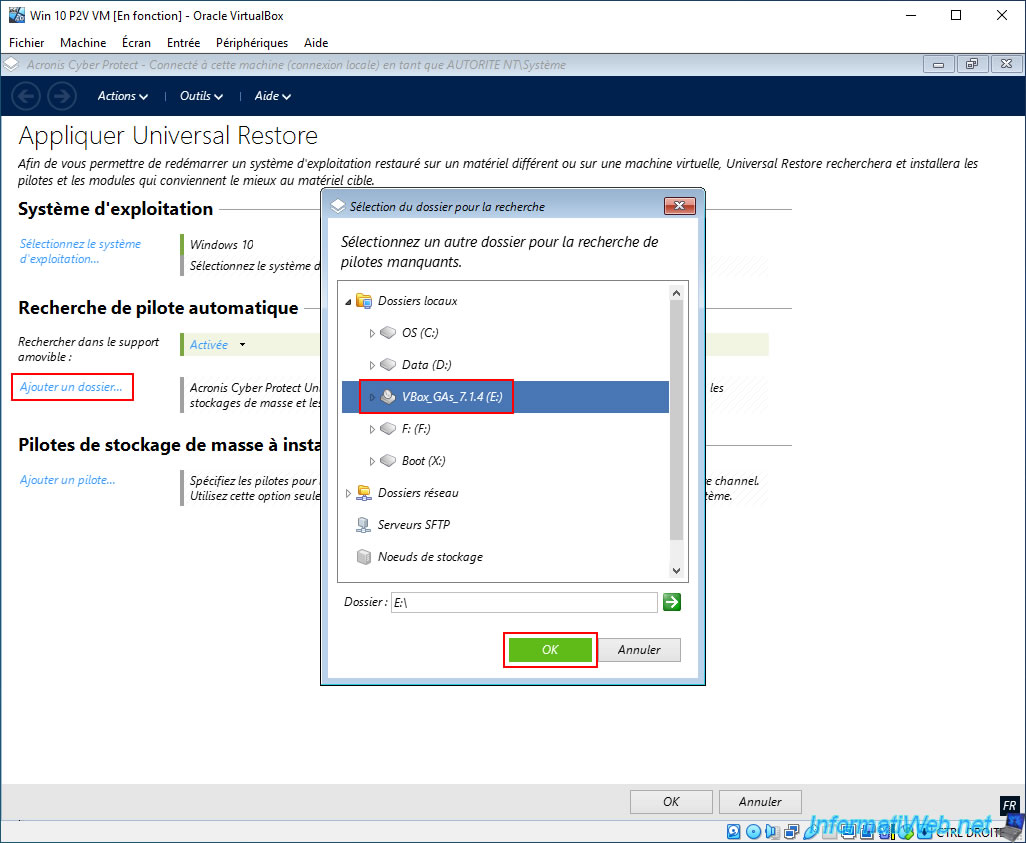Screen dimensions: 1026x843
Task: Click the Dossiers réseau folder icon
Action: click(363, 493)
